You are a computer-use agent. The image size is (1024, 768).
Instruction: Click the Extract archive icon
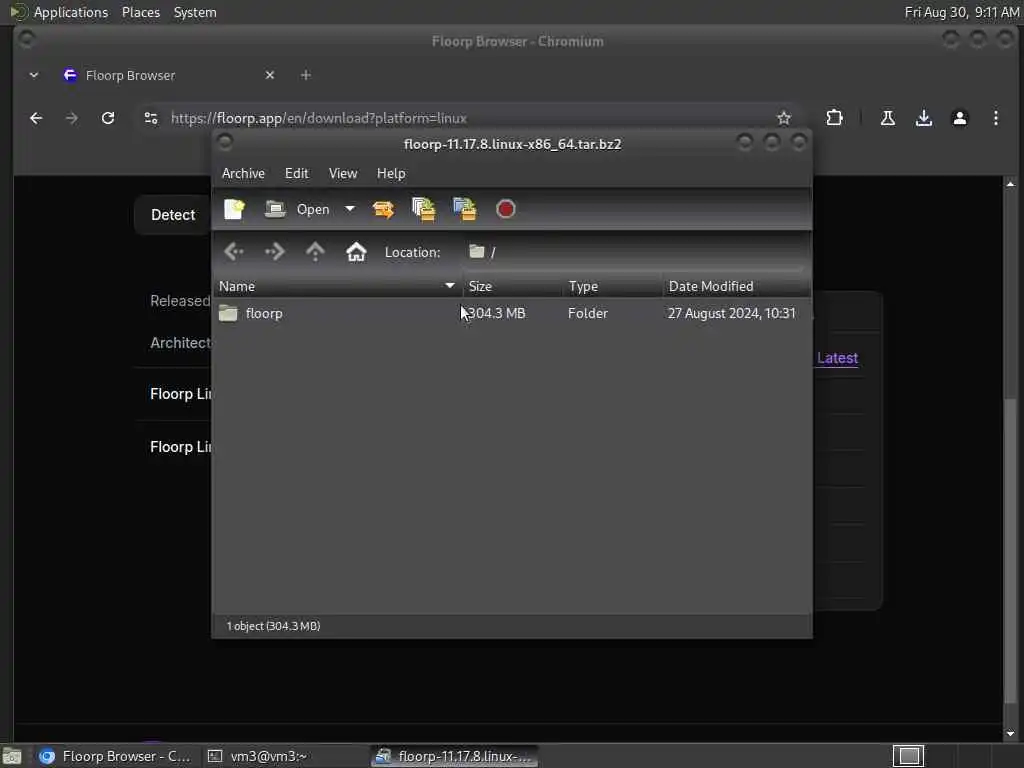point(383,209)
